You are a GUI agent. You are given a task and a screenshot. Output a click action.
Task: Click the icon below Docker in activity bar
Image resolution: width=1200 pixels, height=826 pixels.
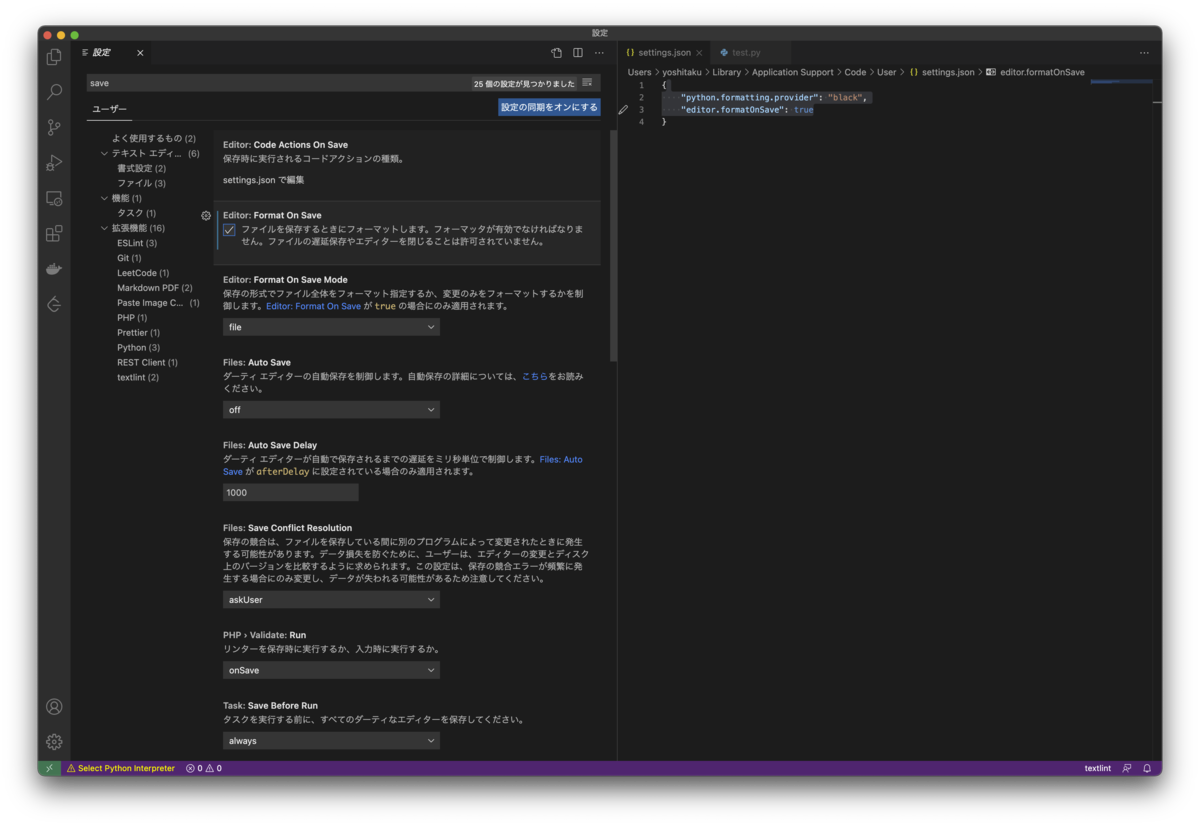tap(54, 304)
